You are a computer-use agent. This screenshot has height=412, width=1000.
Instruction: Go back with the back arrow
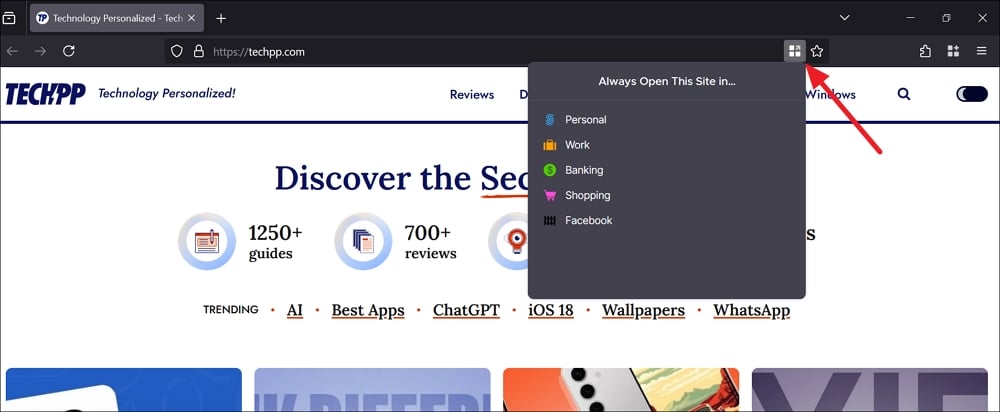(x=12, y=51)
